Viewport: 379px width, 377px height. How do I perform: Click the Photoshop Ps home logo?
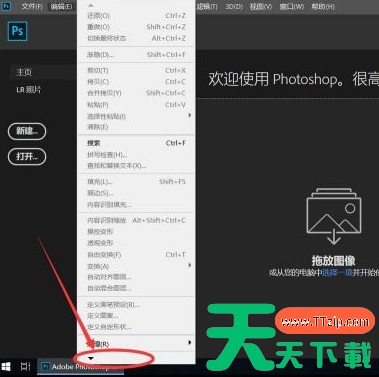click(17, 31)
